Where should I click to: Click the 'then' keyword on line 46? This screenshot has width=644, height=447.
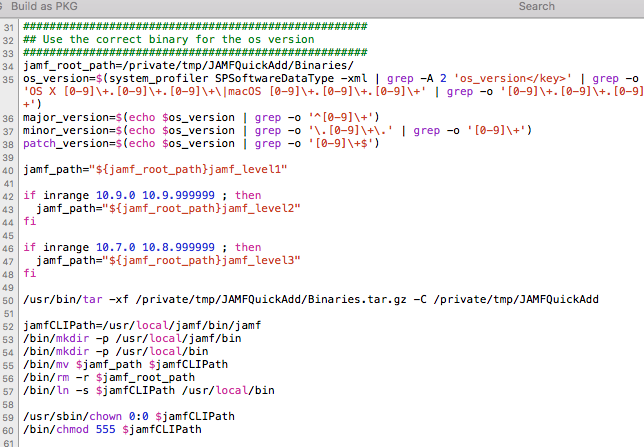click(x=248, y=247)
